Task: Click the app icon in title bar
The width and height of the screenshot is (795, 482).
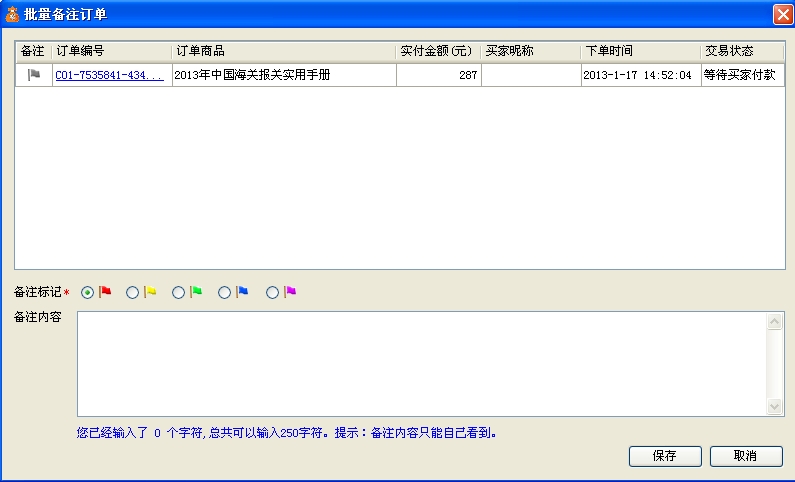Action: point(12,14)
